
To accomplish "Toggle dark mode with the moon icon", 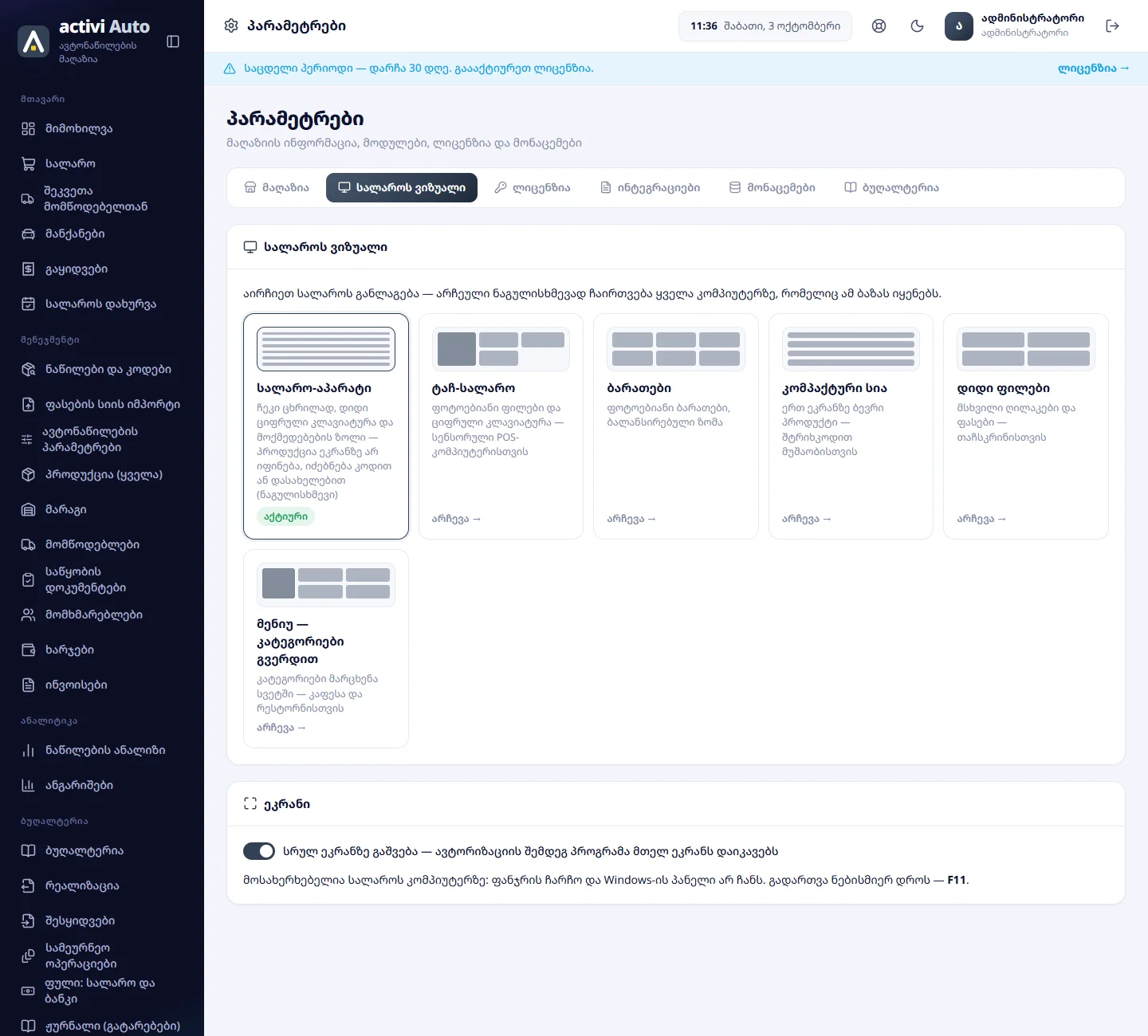I will pyautogui.click(x=918, y=26).
